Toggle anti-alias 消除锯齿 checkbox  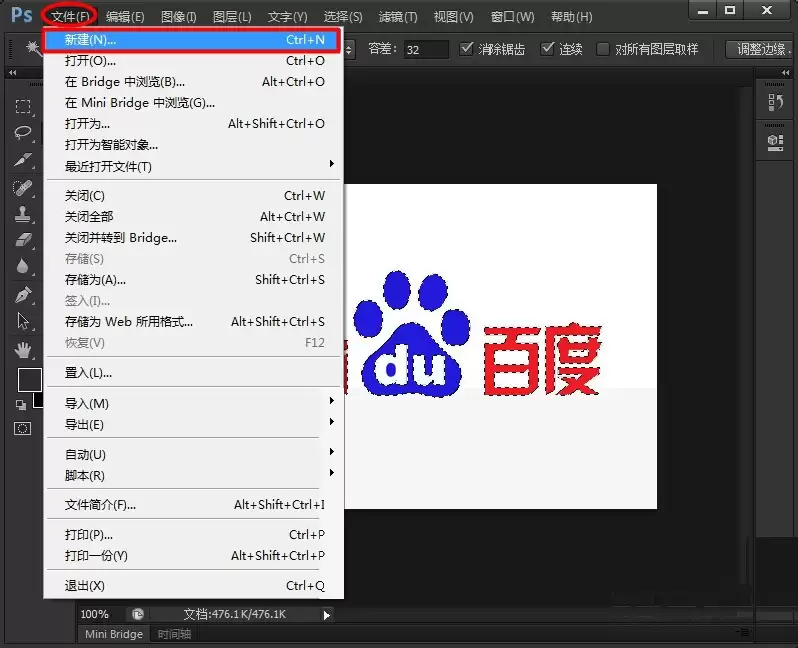(466, 49)
